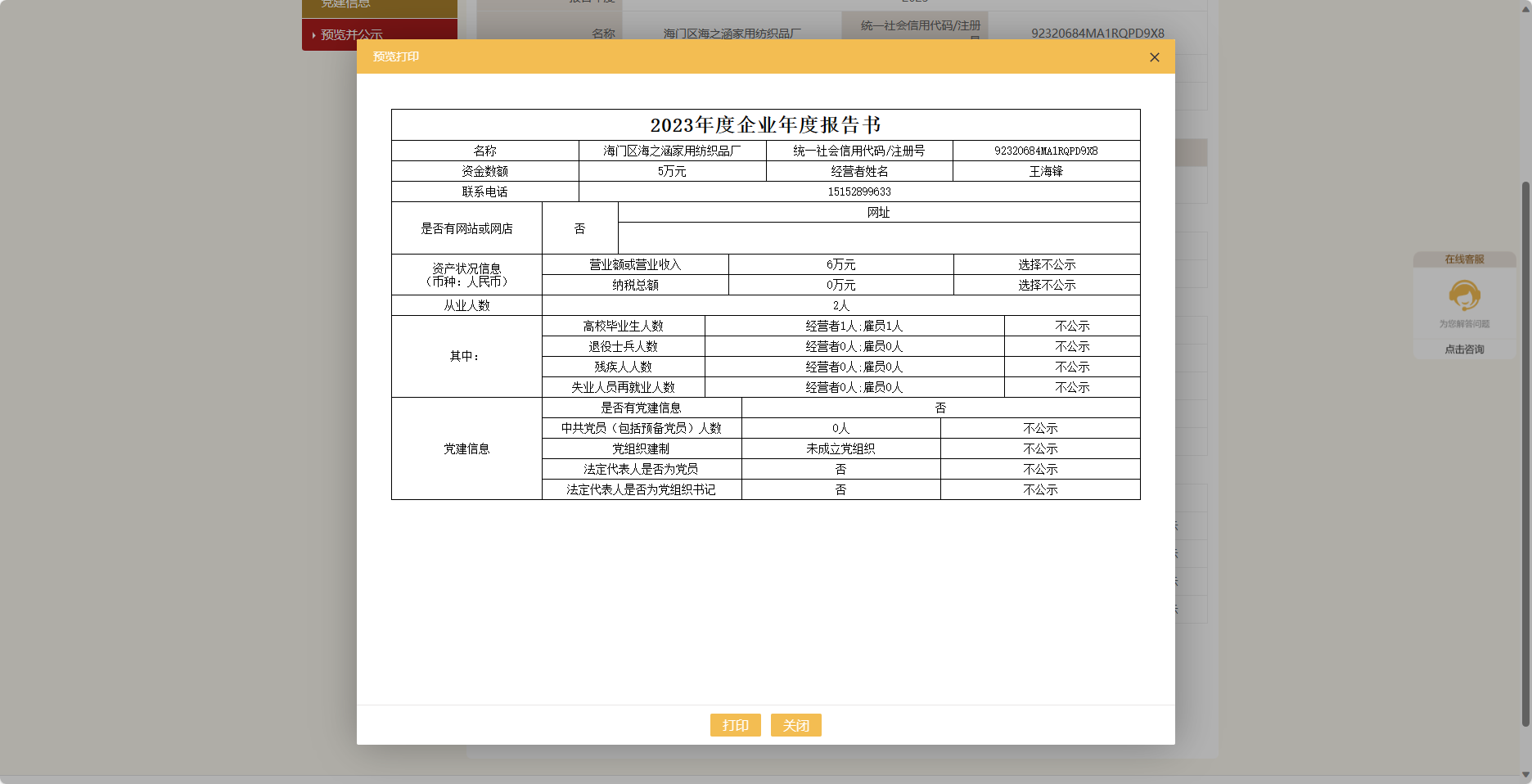The height and width of the screenshot is (784, 1532).
Task: Click the 失业人员再就业人数 row label
Action: coord(623,387)
